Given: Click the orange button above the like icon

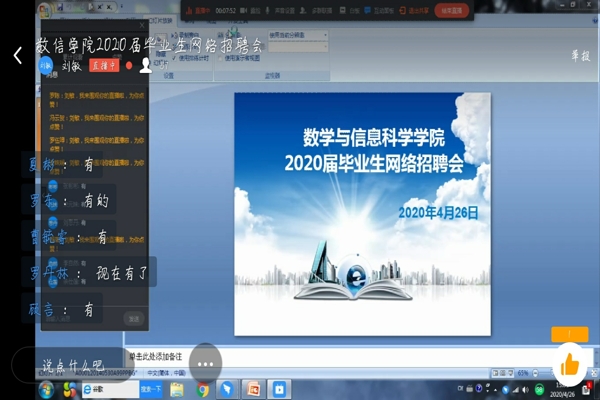Looking at the screenshot, I should (x=569, y=334).
